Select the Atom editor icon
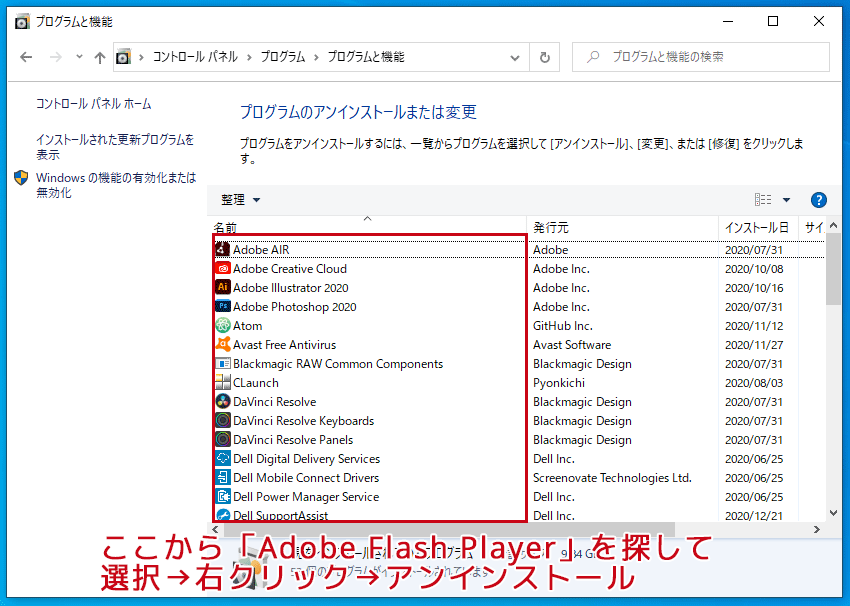 coord(225,325)
